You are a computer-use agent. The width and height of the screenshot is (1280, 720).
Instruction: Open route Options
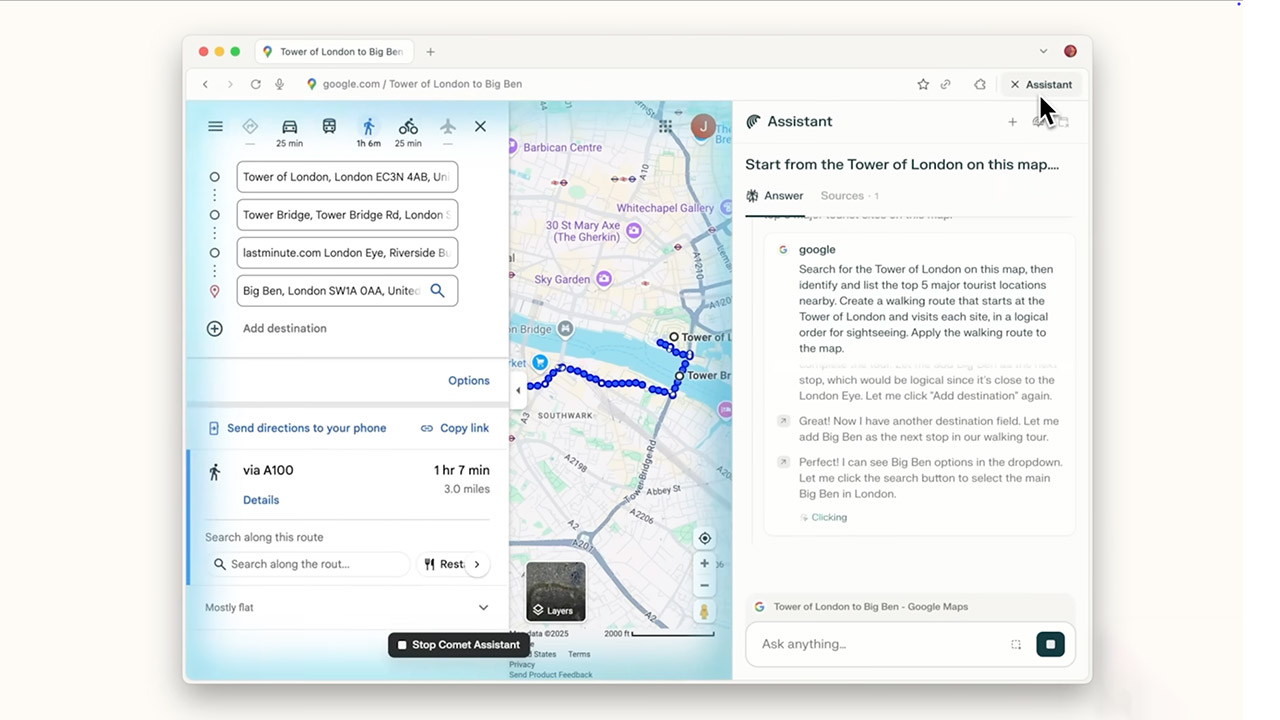tap(469, 381)
